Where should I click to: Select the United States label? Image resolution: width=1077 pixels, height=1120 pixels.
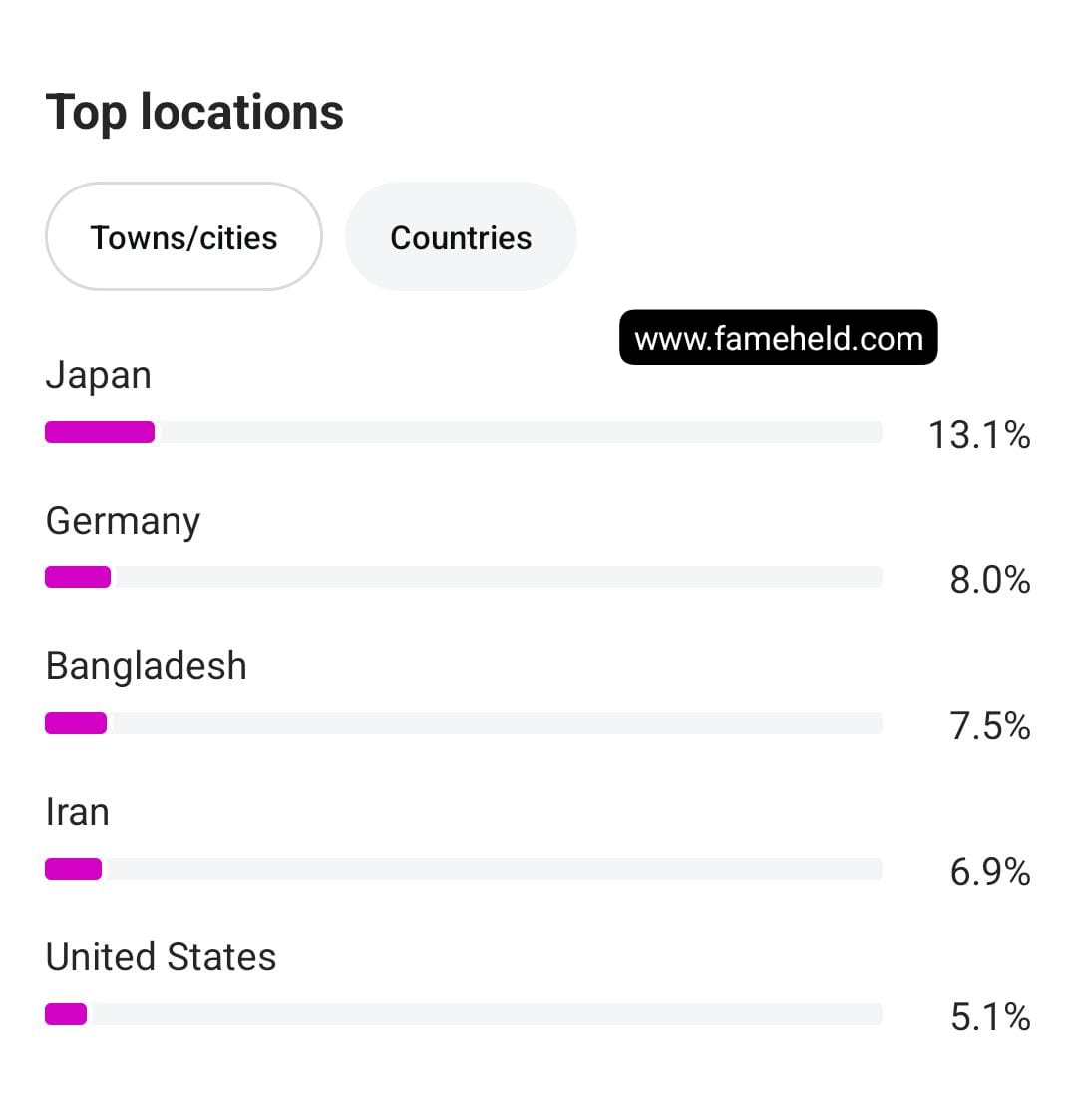pyautogui.click(x=161, y=957)
